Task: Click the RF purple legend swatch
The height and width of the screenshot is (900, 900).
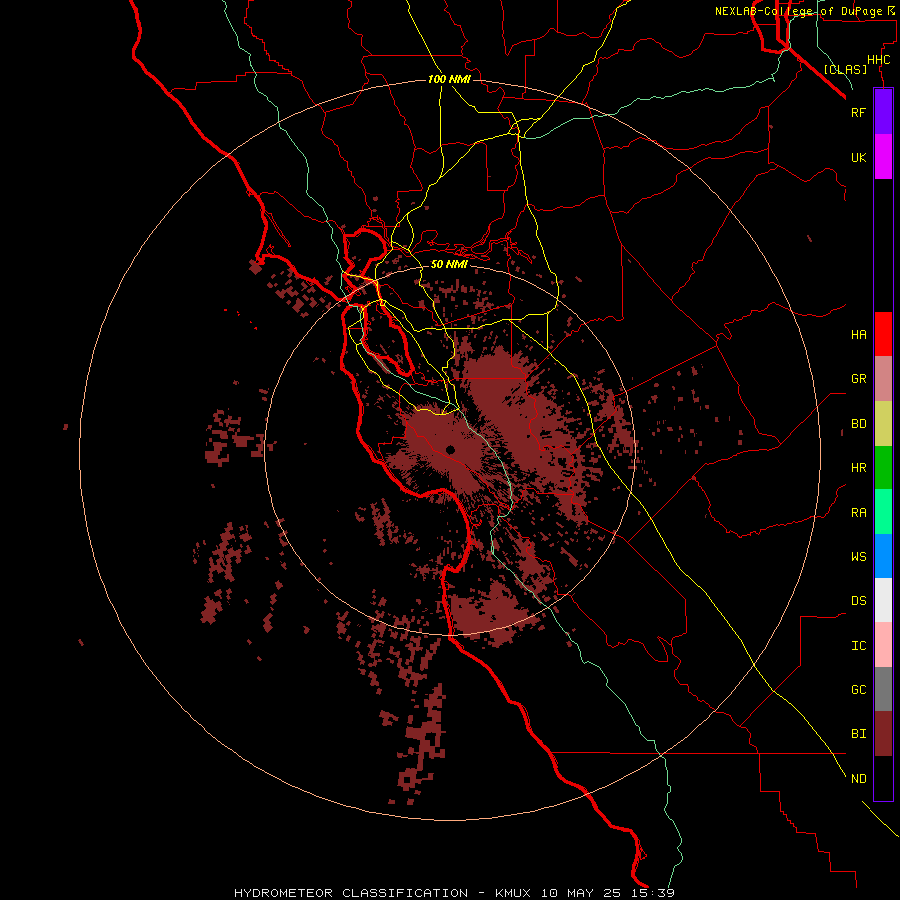Action: pos(883,112)
